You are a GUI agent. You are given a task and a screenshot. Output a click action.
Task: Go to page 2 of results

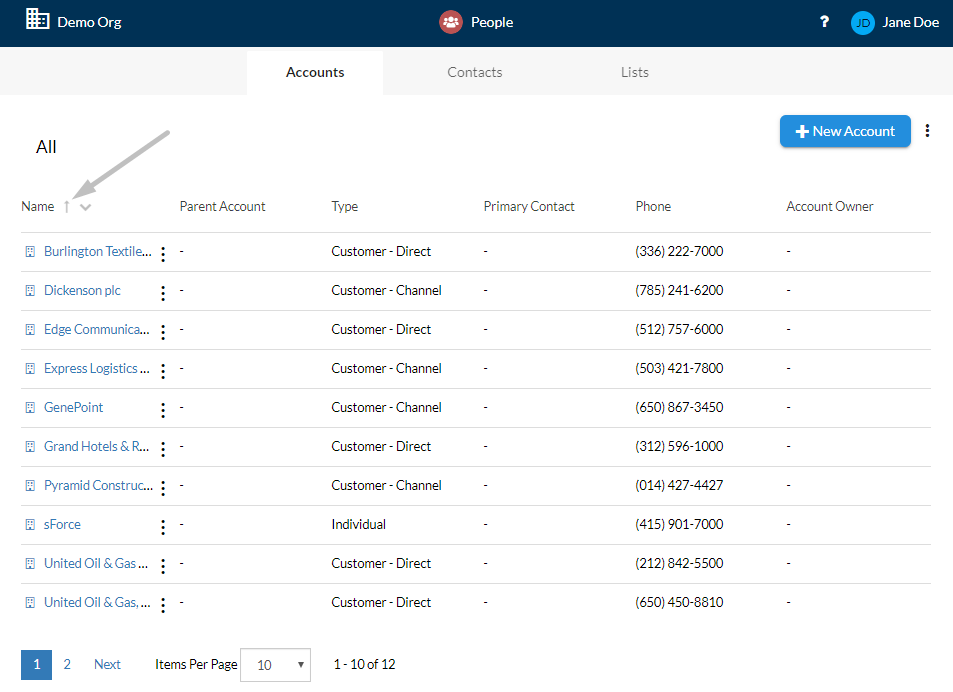(x=67, y=664)
